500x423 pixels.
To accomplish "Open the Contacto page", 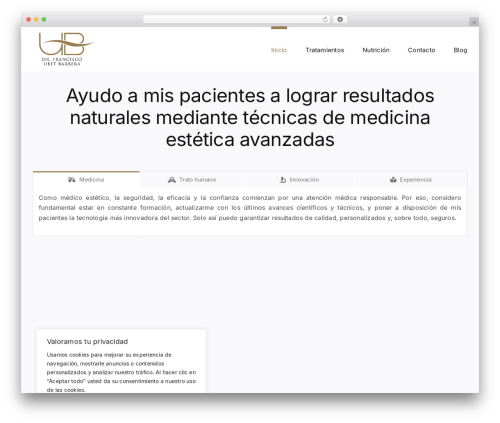I will pyautogui.click(x=421, y=50).
